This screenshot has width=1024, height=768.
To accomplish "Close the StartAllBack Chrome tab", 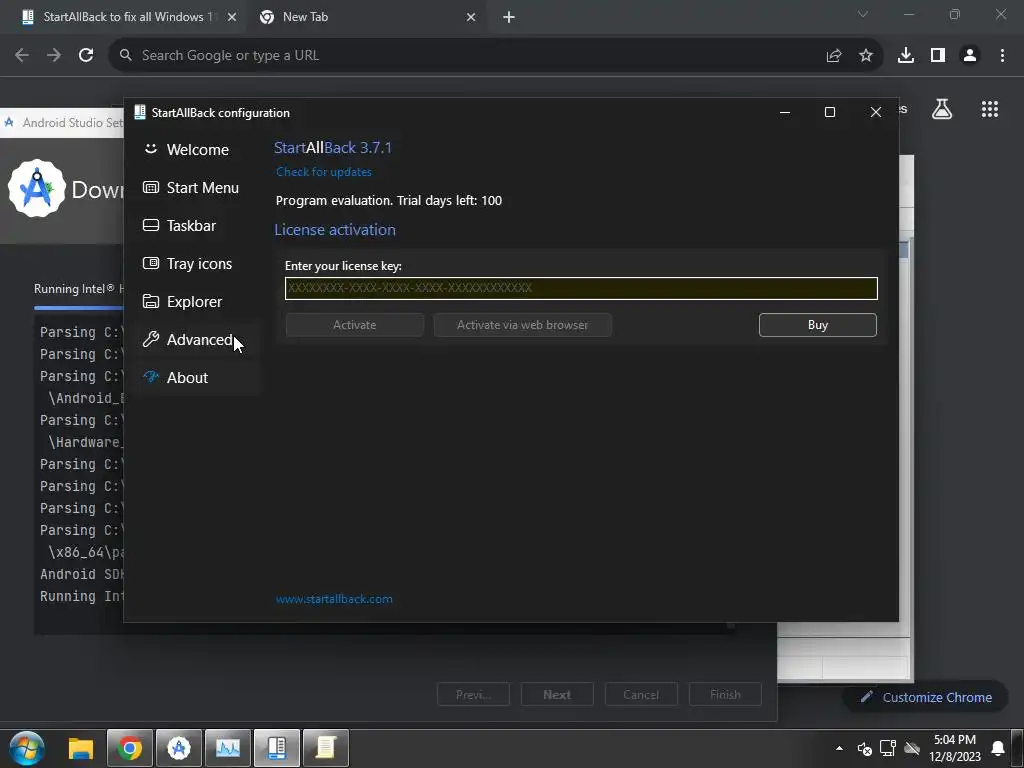I will tap(232, 17).
